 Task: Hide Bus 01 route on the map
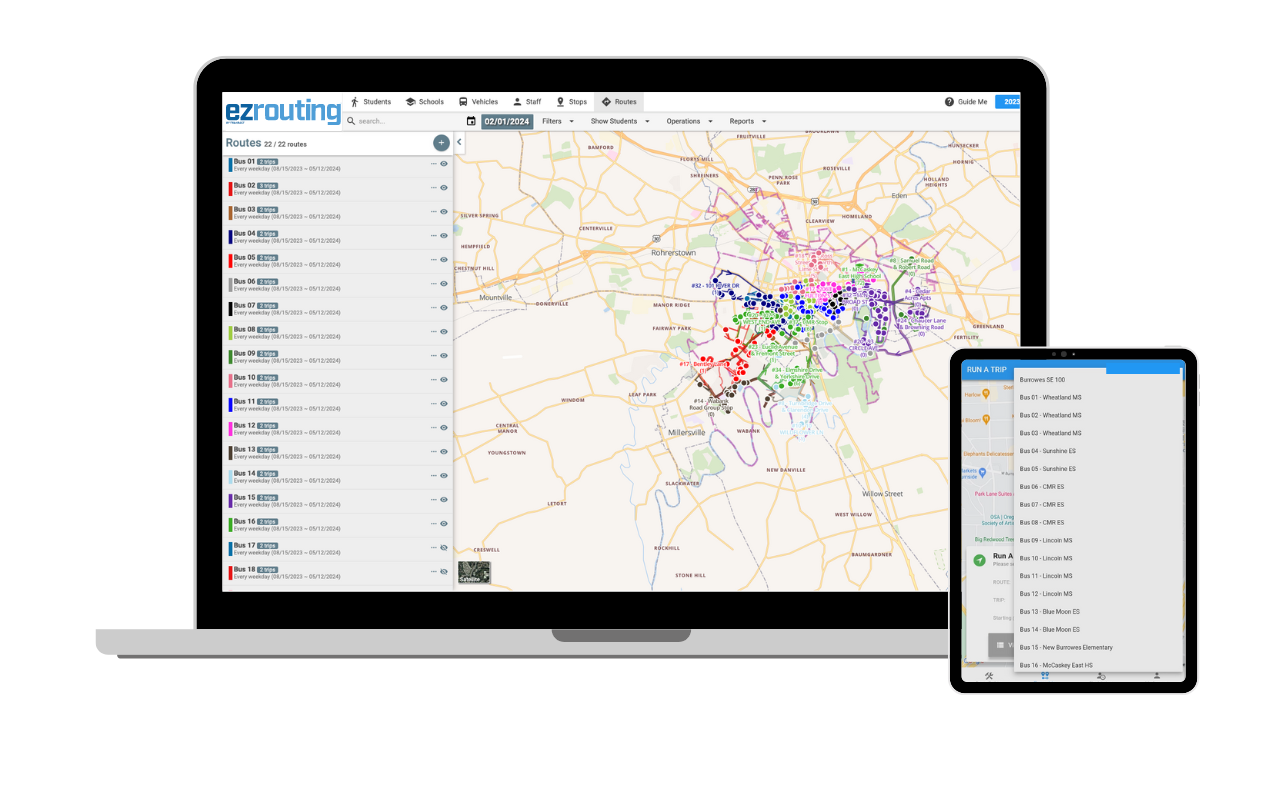(444, 164)
